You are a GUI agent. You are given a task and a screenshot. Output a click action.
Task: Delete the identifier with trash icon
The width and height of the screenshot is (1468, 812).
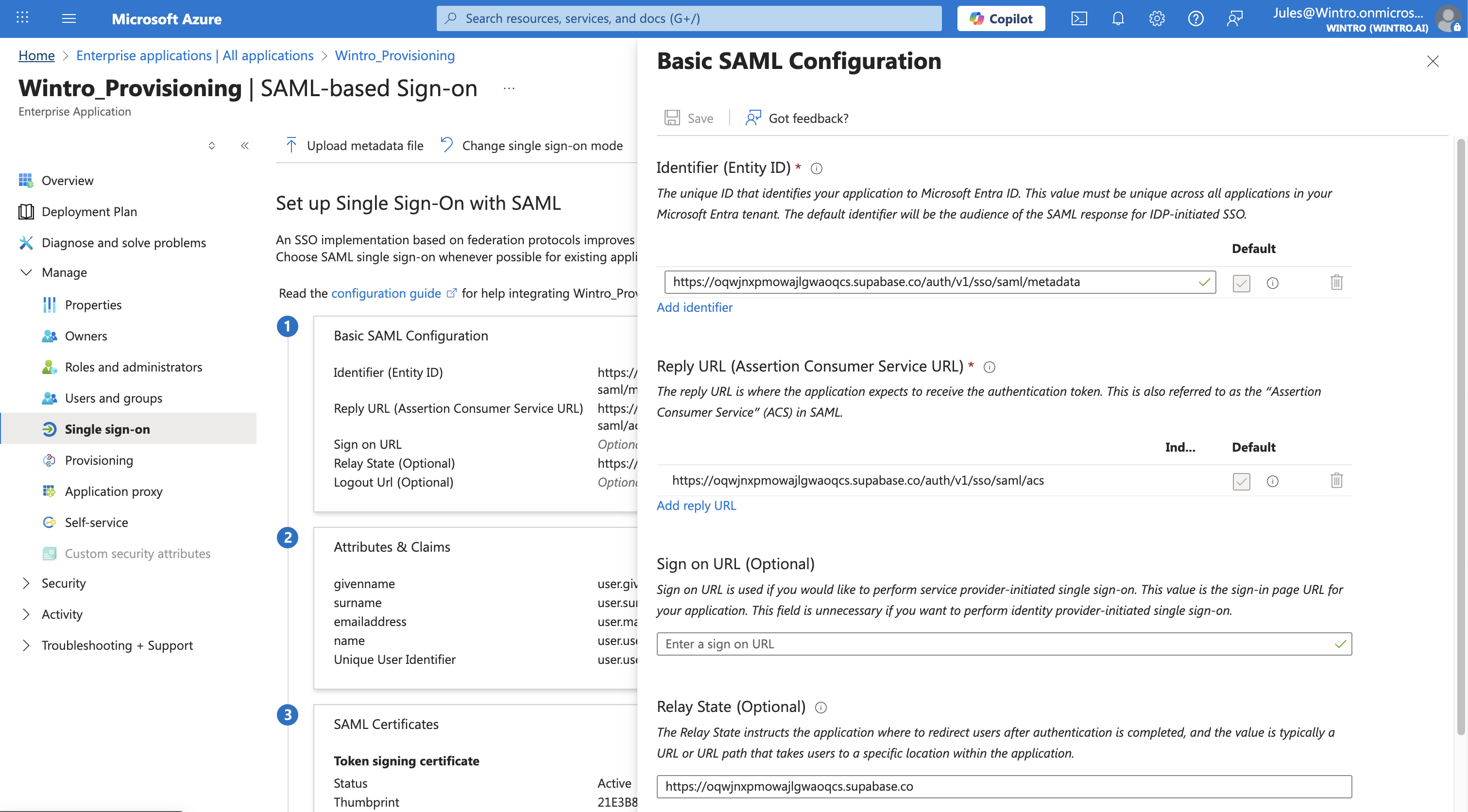coord(1336,282)
